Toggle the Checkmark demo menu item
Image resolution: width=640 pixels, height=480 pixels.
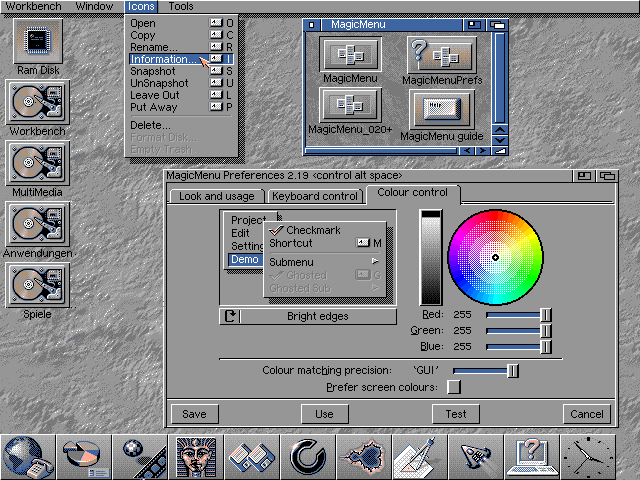point(325,230)
